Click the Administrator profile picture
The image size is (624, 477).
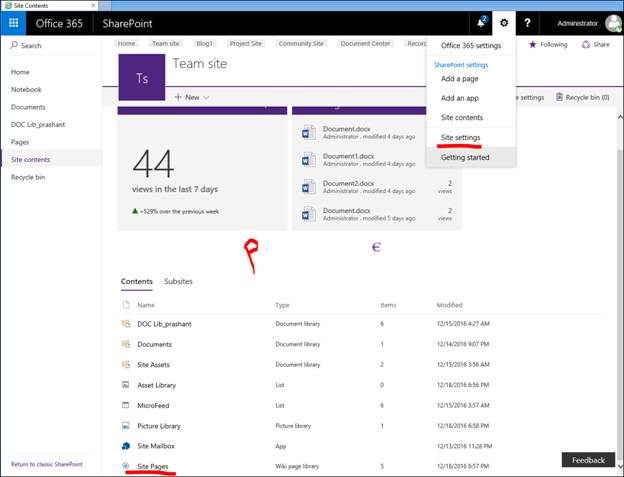pyautogui.click(x=612, y=23)
